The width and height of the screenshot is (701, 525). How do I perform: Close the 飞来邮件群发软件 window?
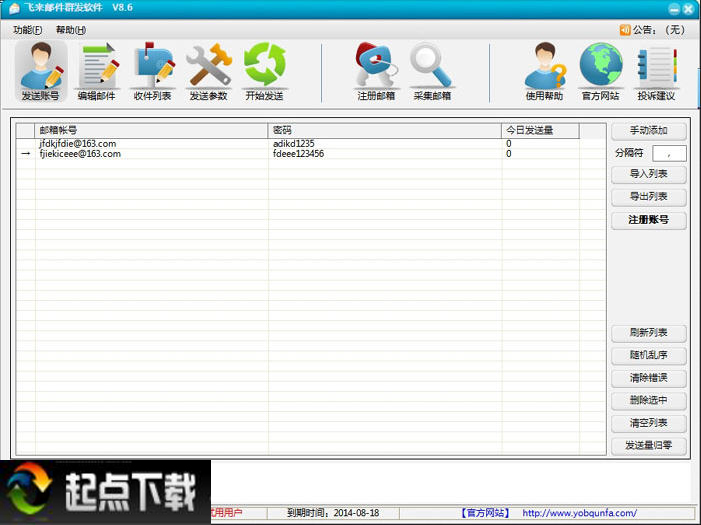(688, 8)
